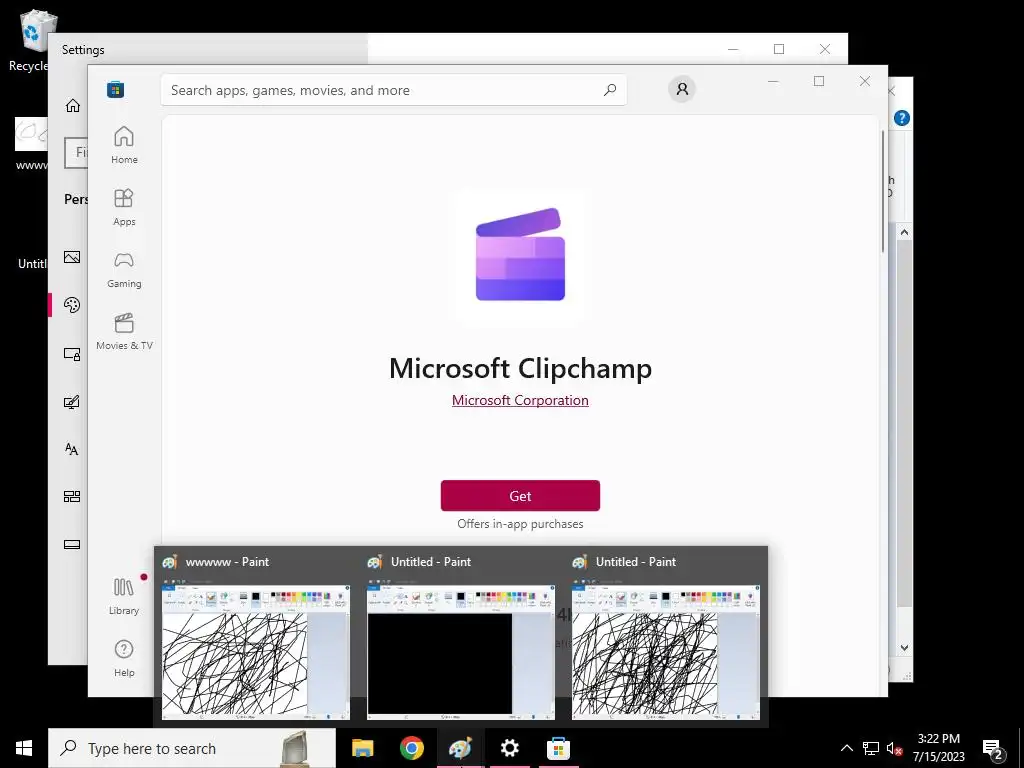Show hidden system tray icons

tap(846, 748)
